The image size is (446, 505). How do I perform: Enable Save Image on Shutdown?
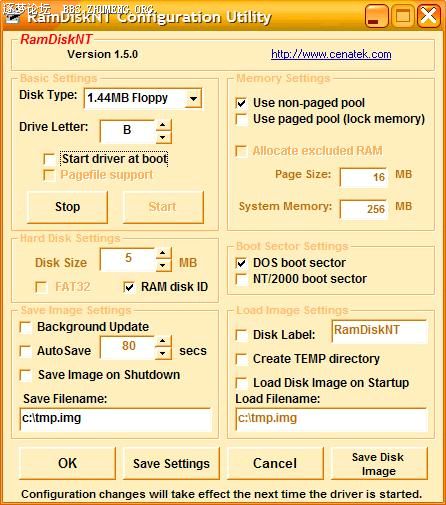tap(26, 375)
